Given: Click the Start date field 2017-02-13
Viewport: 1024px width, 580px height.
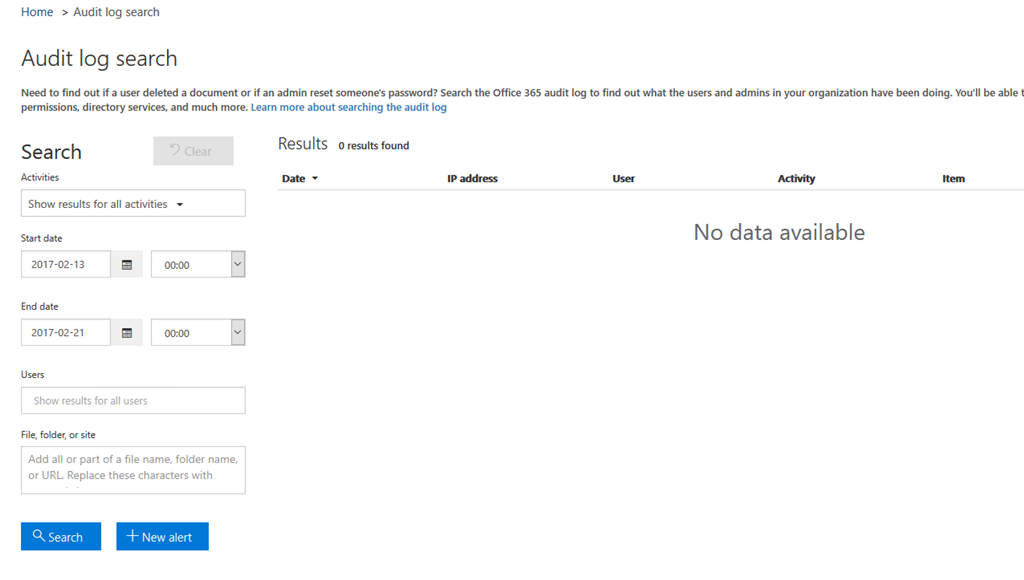Looking at the screenshot, I should coord(66,265).
